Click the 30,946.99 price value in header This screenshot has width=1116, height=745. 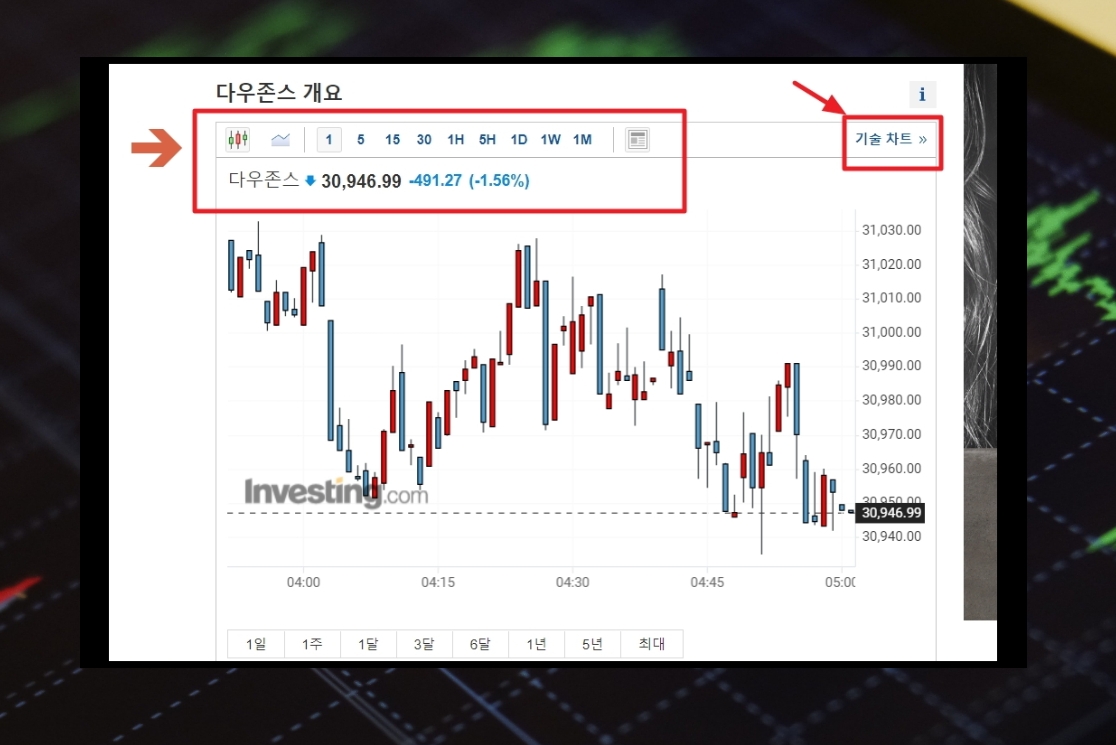[361, 181]
